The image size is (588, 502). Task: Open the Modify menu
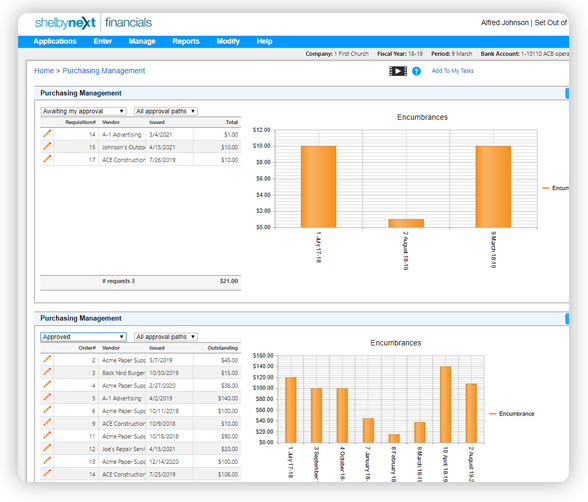click(228, 41)
